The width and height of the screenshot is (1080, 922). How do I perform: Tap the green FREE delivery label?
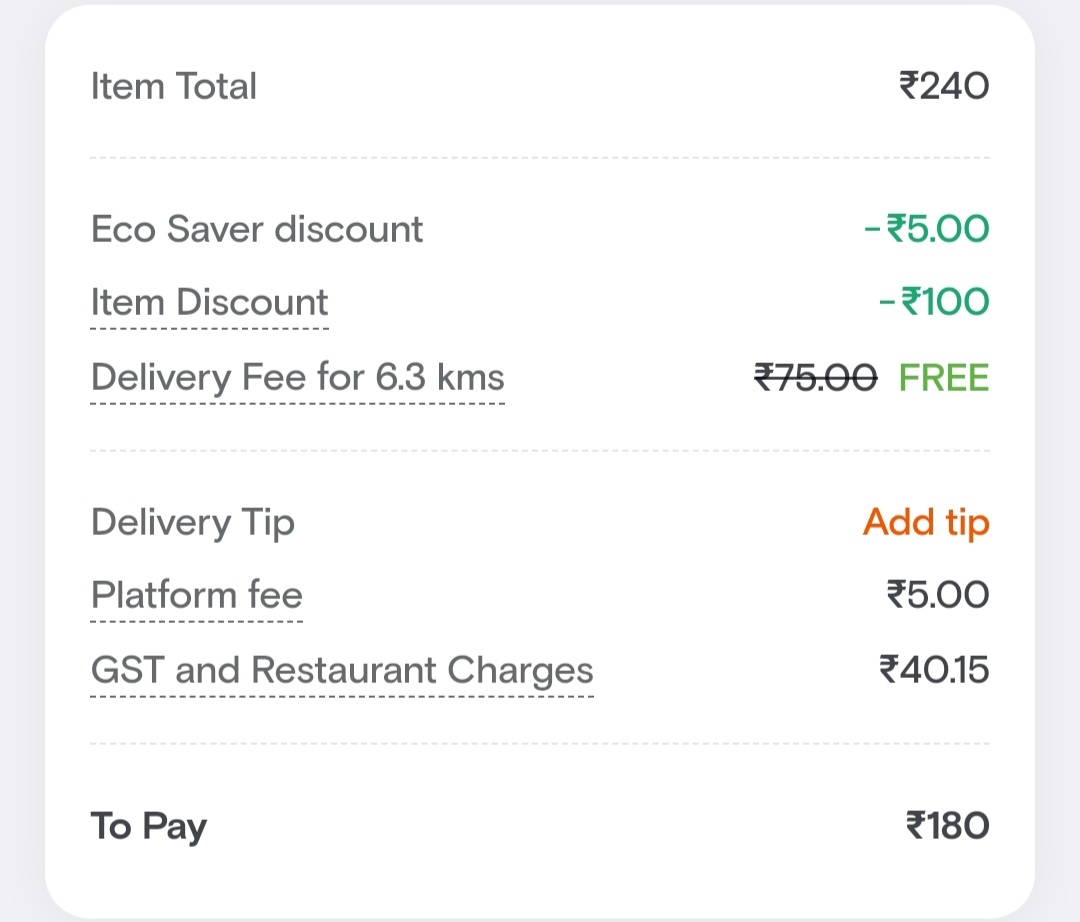click(x=943, y=378)
